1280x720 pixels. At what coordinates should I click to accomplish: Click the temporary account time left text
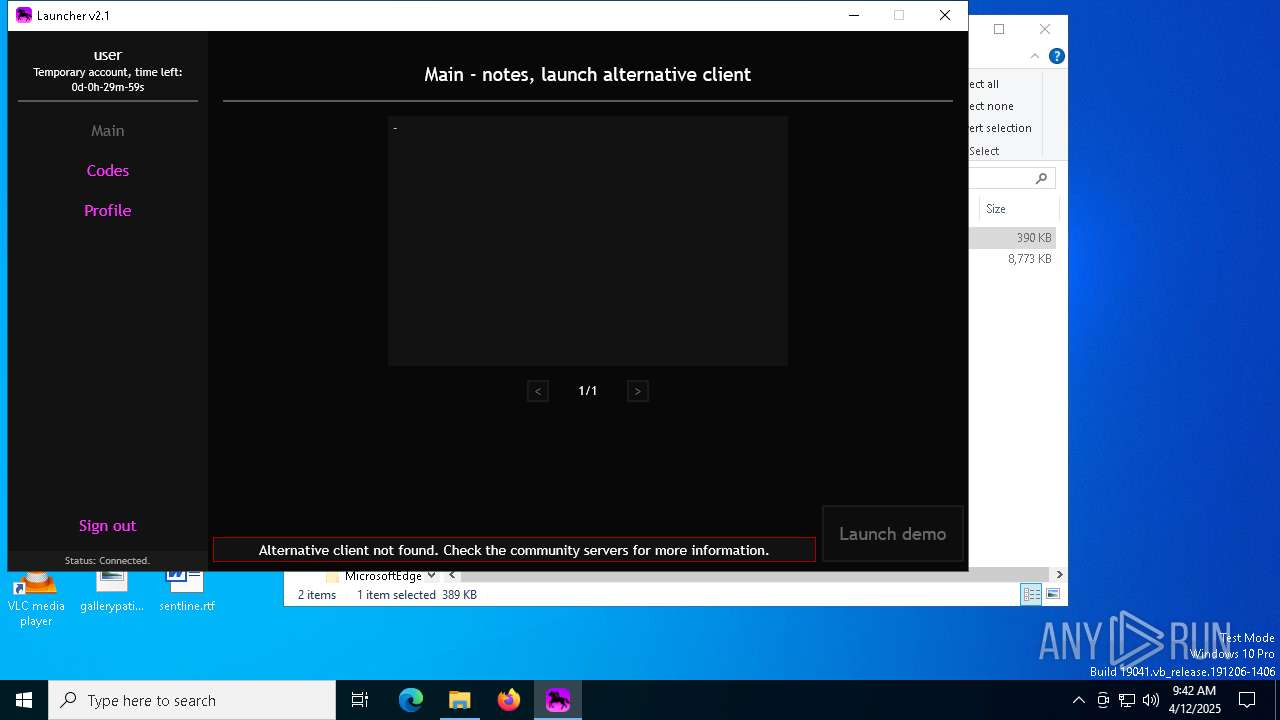[108, 80]
